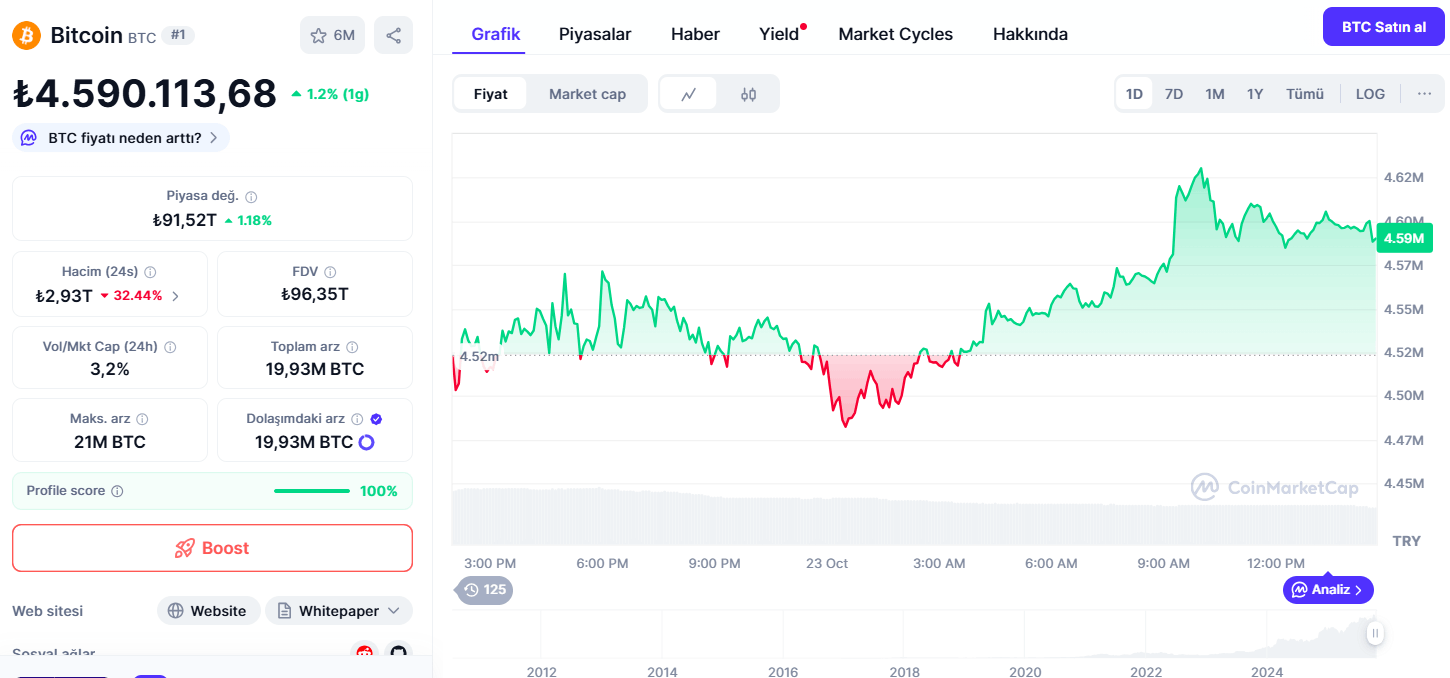Click the #1 rank badge
Viewport: 1450px width, 678px height.
coord(178,35)
